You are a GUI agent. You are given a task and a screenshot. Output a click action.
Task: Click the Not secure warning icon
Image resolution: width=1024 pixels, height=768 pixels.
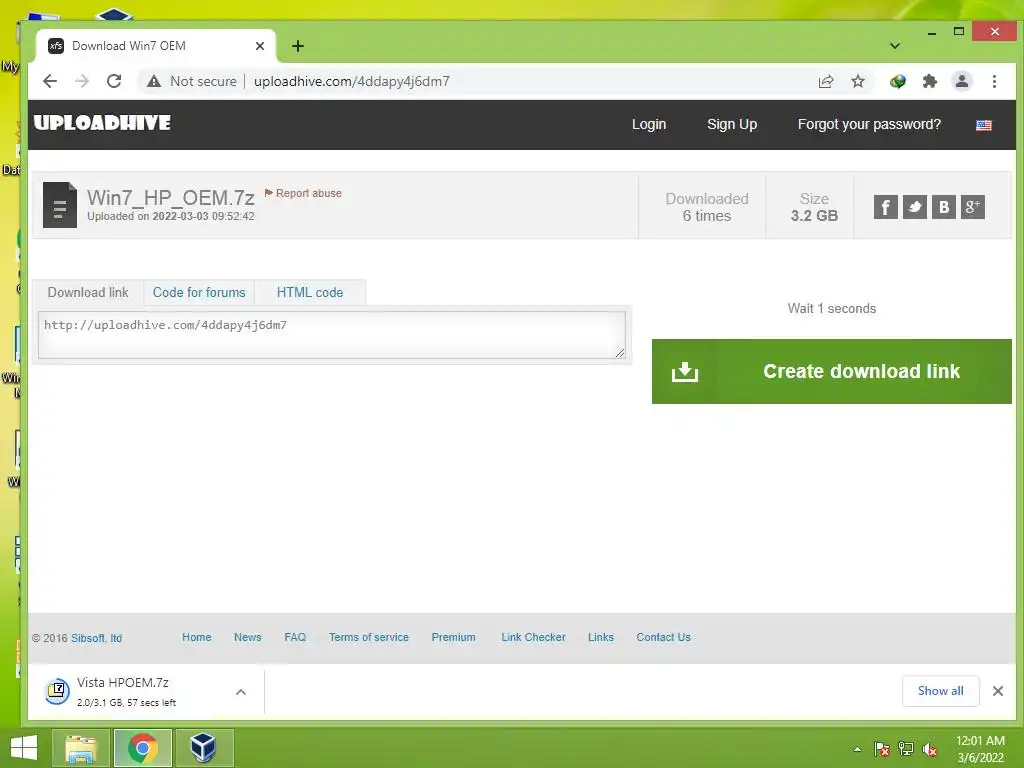(x=153, y=81)
